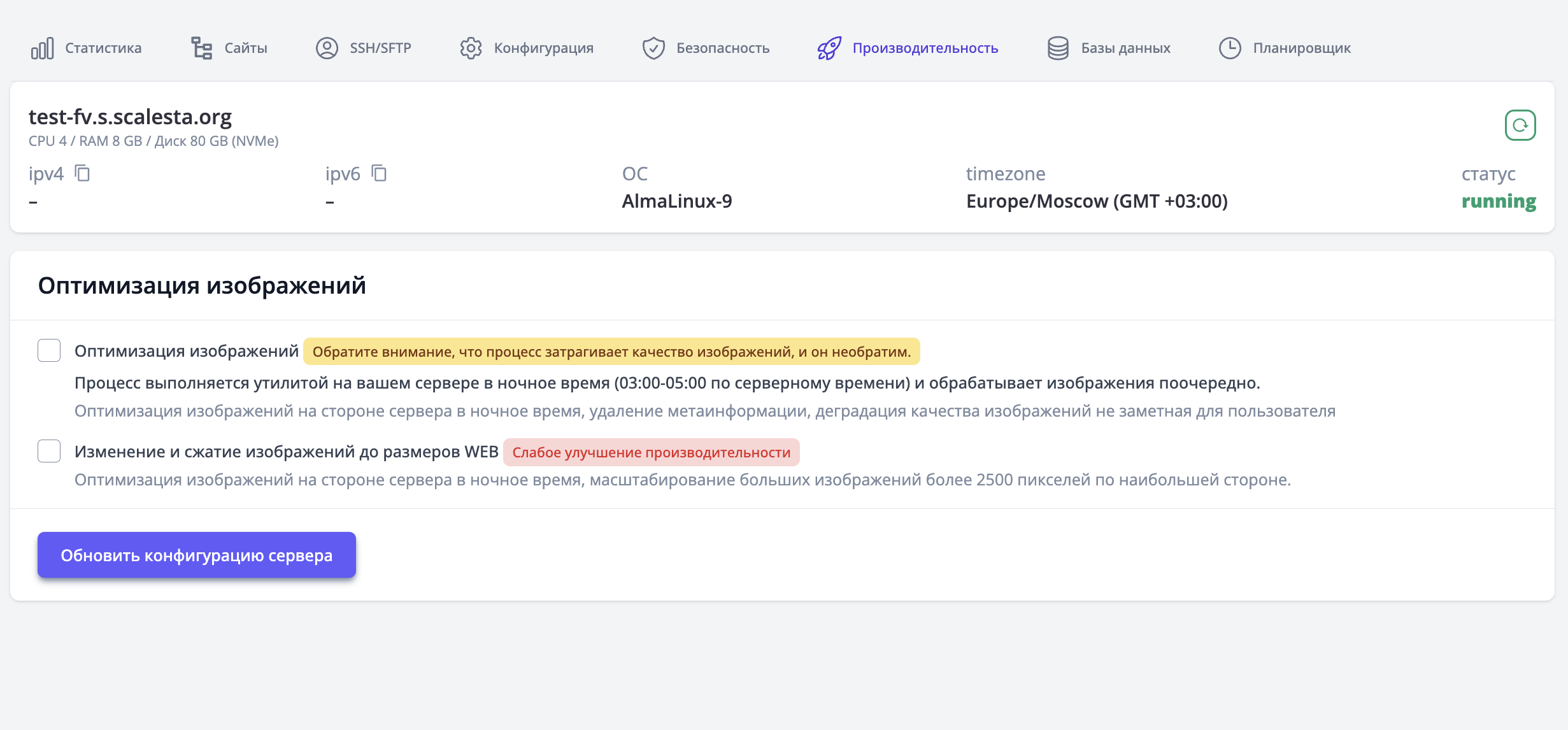Viewport: 1568px width, 730px height.
Task: Click the Performance rocket icon
Action: click(829, 48)
